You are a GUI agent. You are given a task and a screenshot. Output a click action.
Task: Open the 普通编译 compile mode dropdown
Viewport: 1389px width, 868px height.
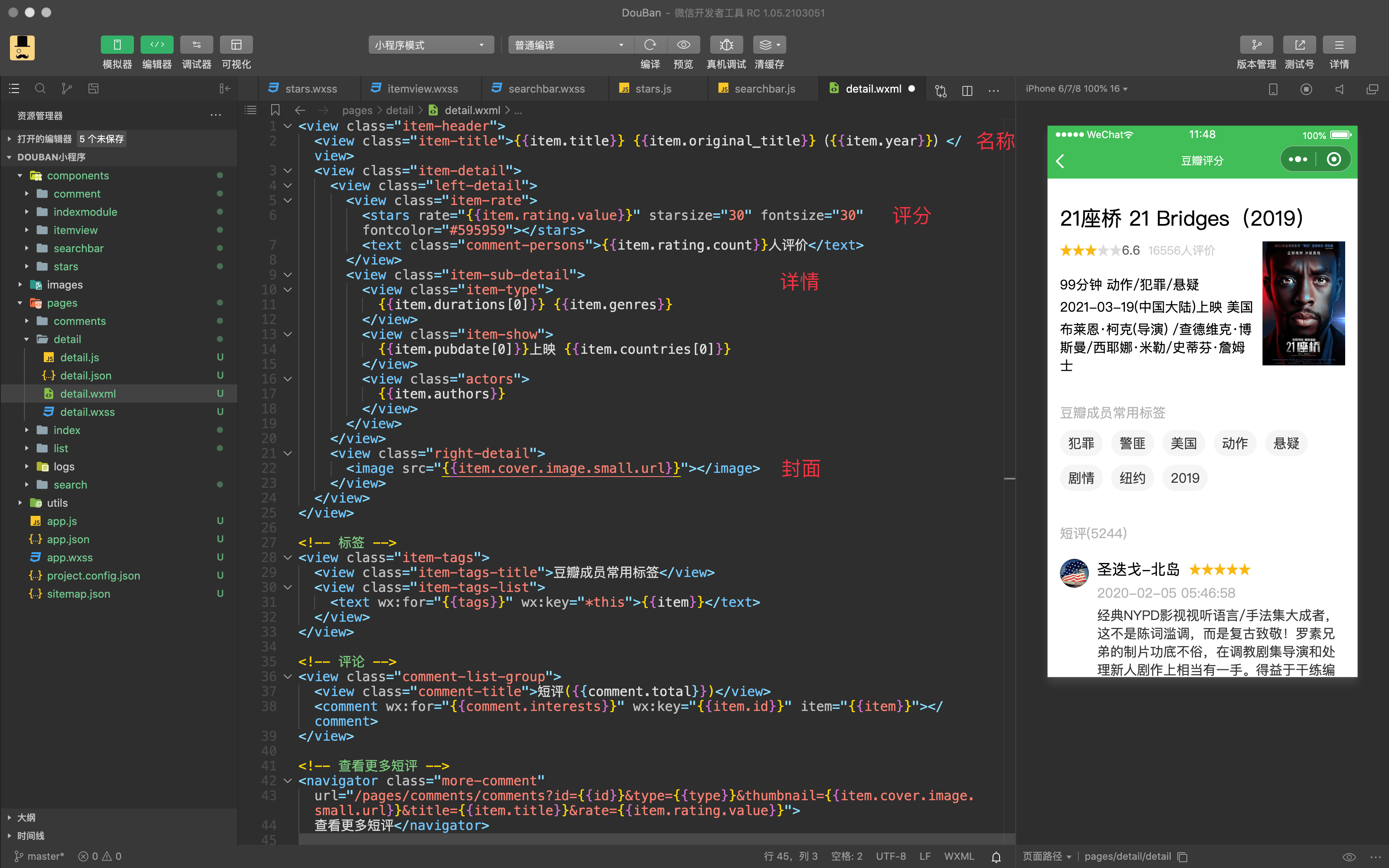[570, 45]
